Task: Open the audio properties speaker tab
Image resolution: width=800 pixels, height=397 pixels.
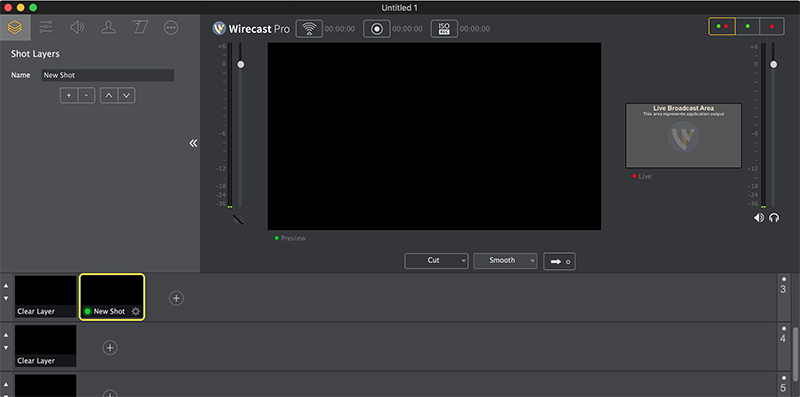Action: pos(77,28)
